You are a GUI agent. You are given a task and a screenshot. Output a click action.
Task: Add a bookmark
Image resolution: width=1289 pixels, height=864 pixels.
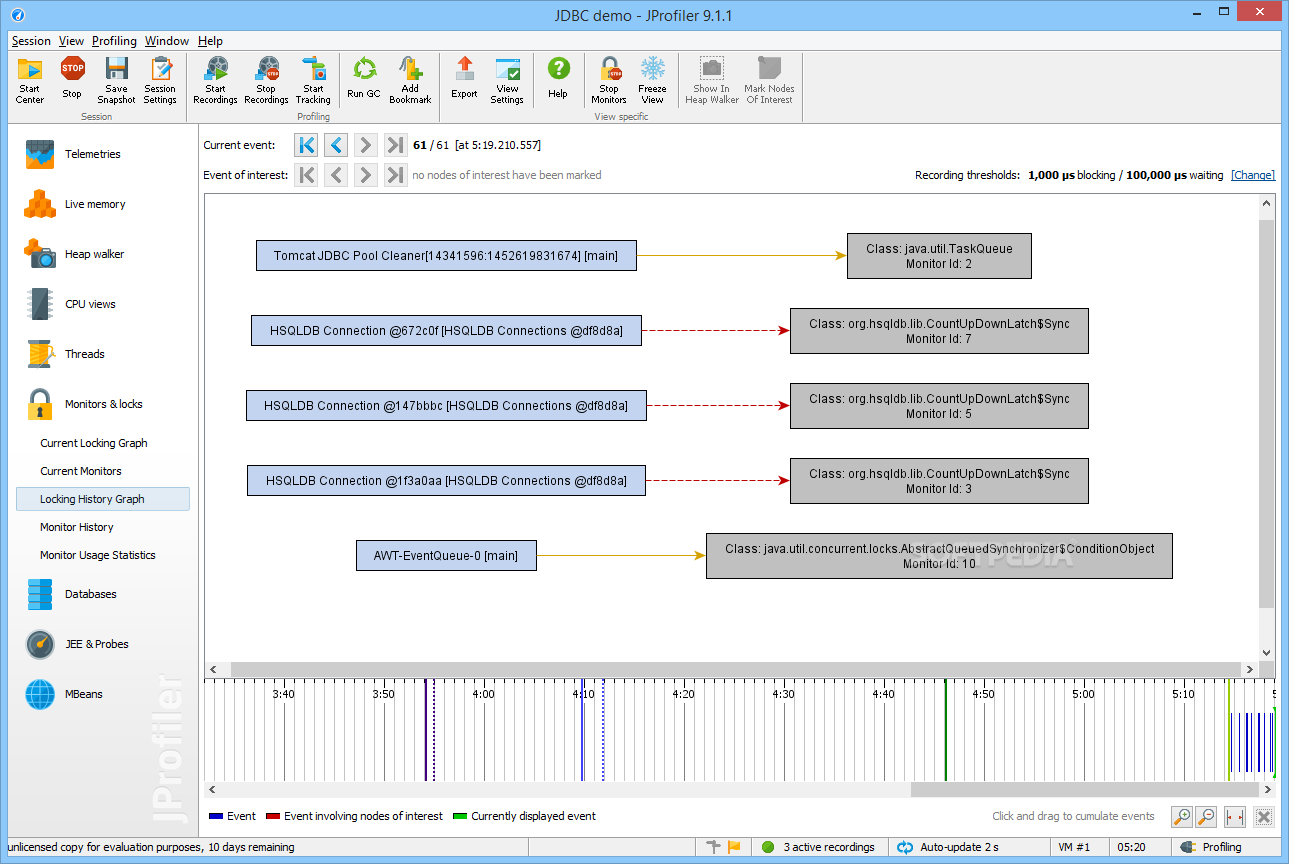point(410,80)
